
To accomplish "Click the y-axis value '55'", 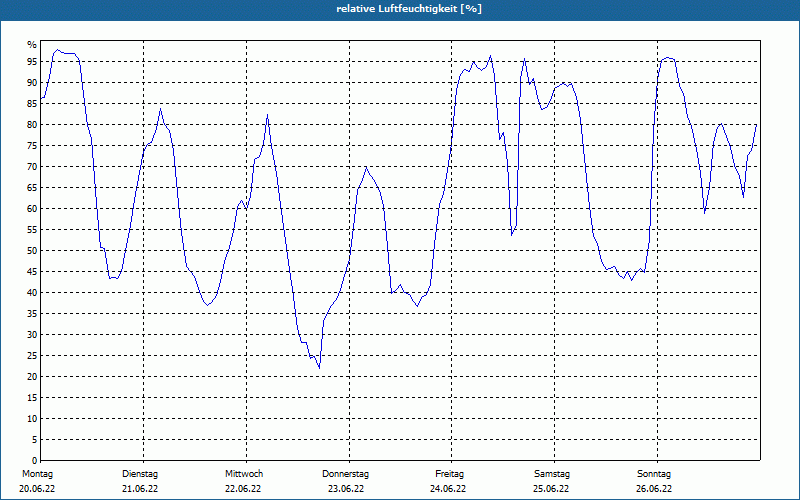I will (x=32, y=230).
